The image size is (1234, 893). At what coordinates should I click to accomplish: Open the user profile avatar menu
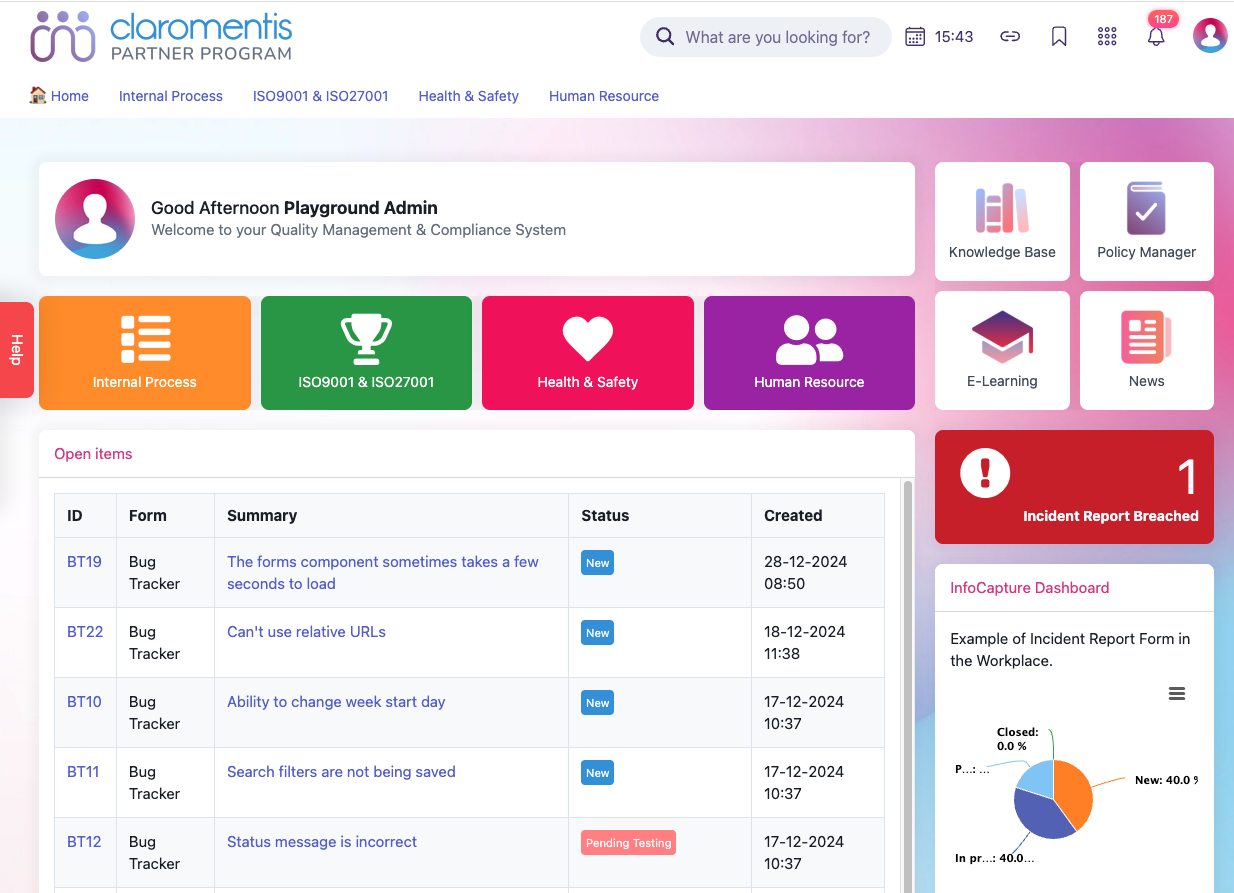(1210, 36)
